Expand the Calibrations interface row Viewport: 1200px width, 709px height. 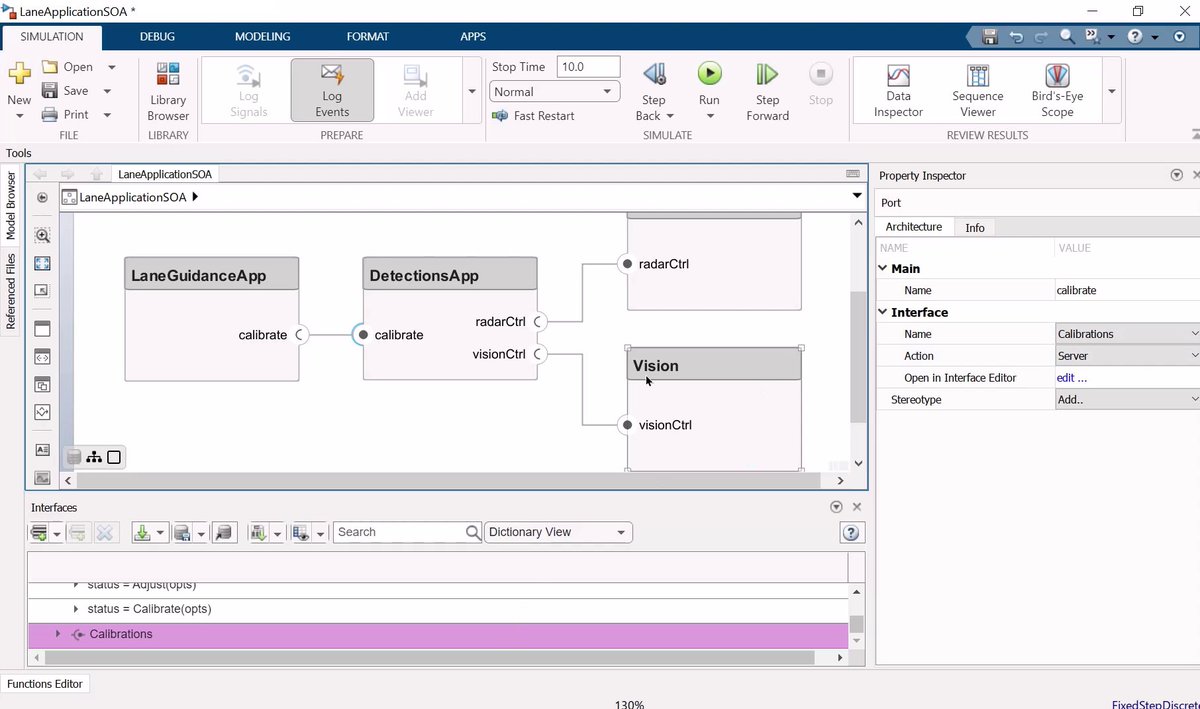pyautogui.click(x=57, y=634)
